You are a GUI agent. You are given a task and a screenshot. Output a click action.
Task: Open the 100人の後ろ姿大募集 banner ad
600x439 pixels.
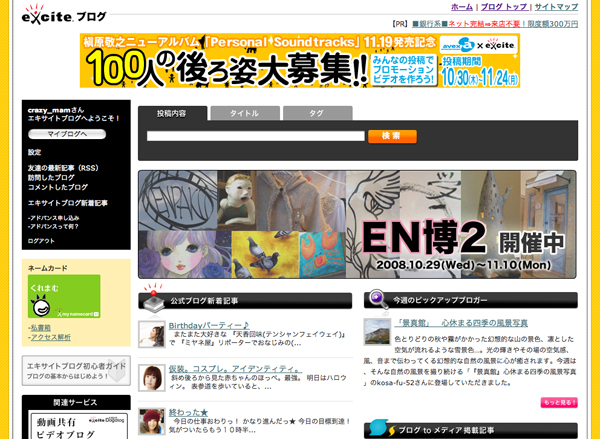tap(300, 61)
